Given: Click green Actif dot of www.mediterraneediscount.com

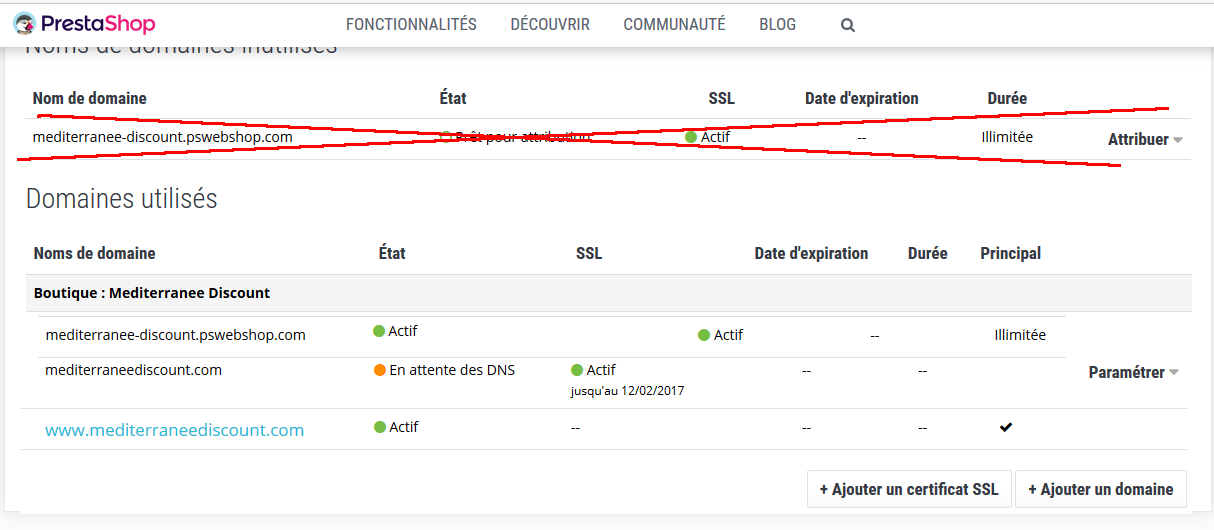Looking at the screenshot, I should click(x=380, y=427).
